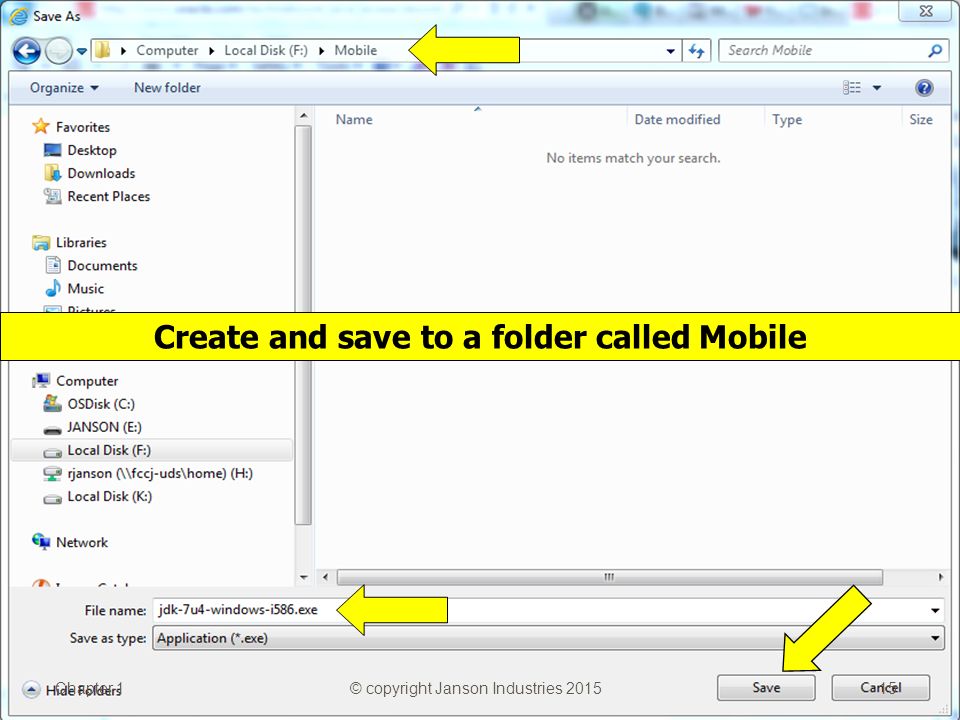Screen dimensions: 960x720
Task: Open Recent Places under Favorites
Action: pyautogui.click(x=108, y=197)
